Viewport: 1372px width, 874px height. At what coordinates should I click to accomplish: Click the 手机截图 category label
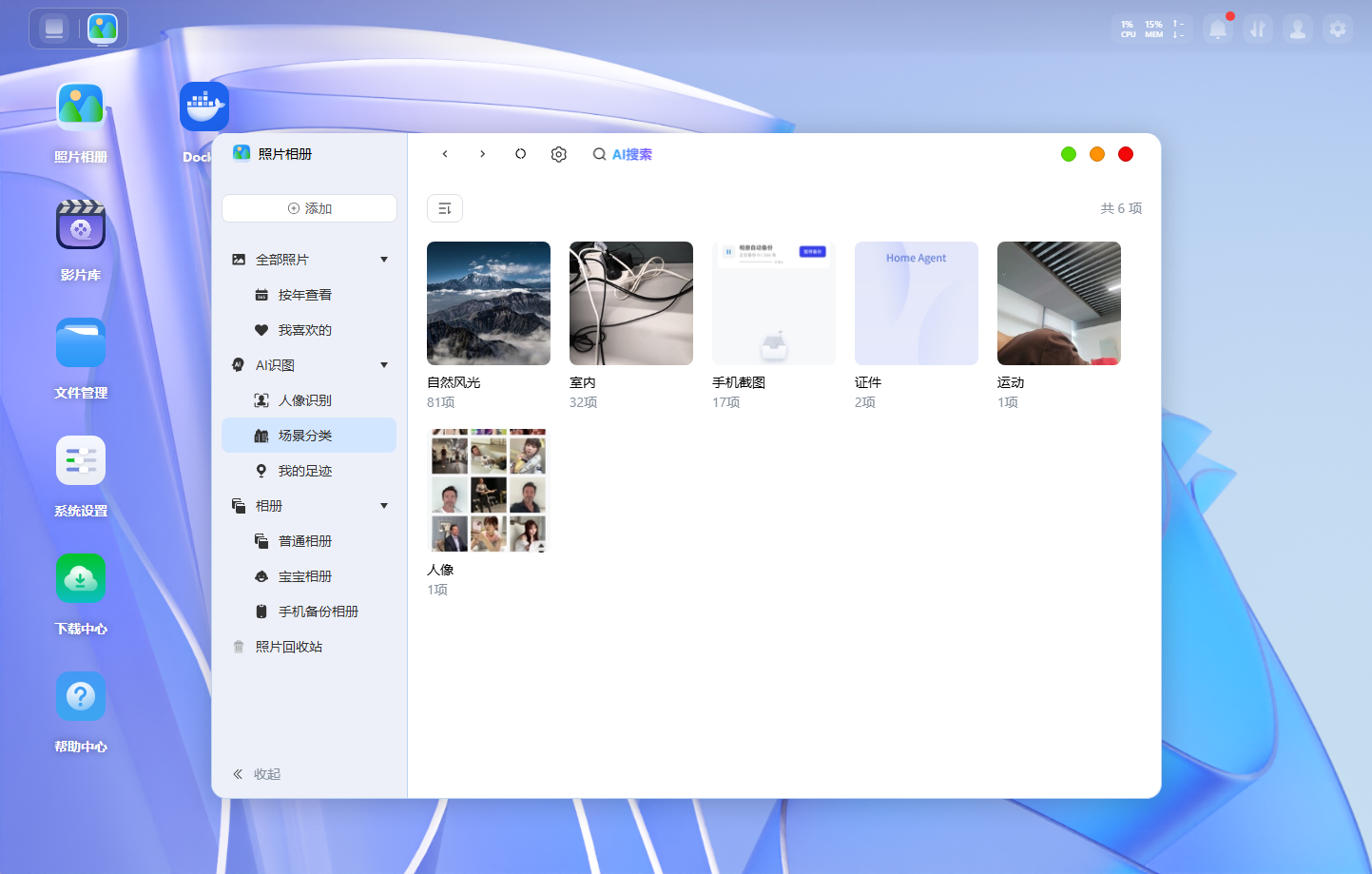[739, 382]
